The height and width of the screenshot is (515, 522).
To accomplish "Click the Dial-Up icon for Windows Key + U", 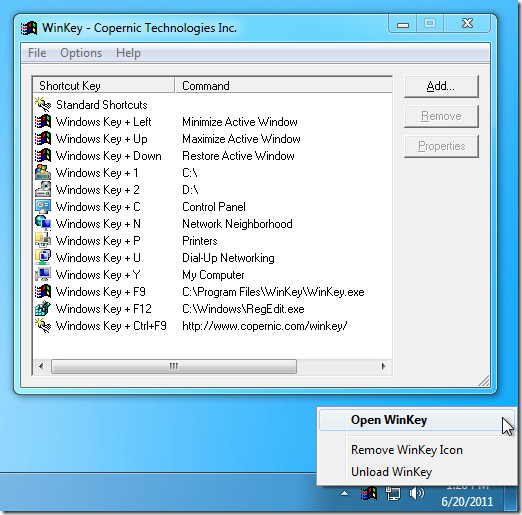I will (43, 257).
